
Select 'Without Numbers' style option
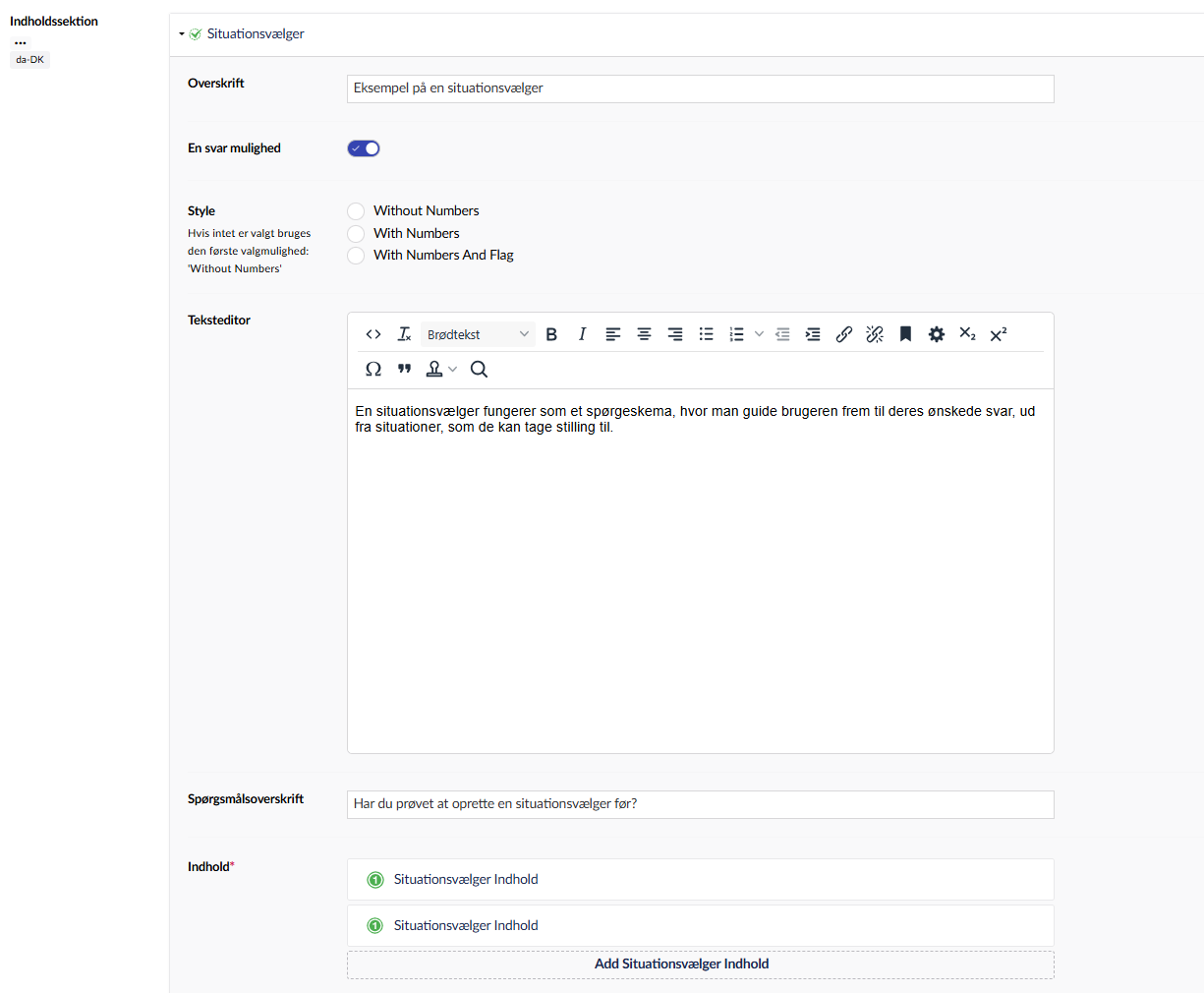[x=356, y=211]
